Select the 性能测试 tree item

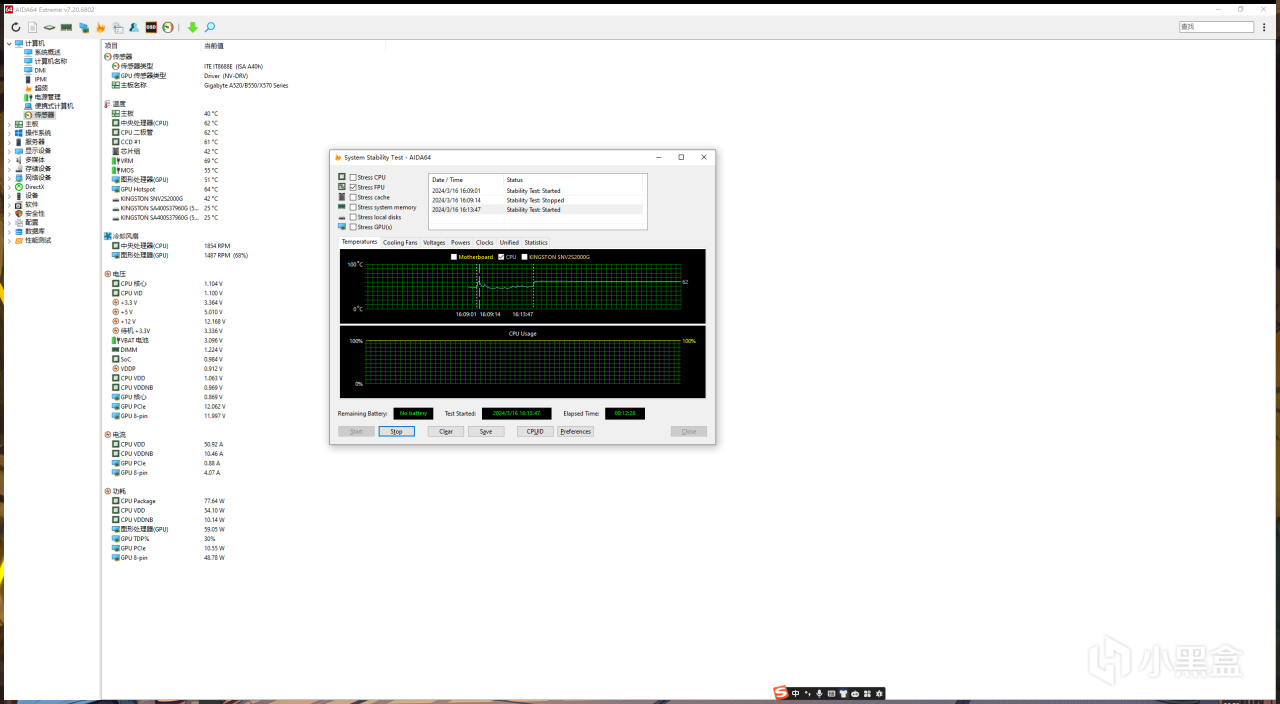pyautogui.click(x=38, y=241)
